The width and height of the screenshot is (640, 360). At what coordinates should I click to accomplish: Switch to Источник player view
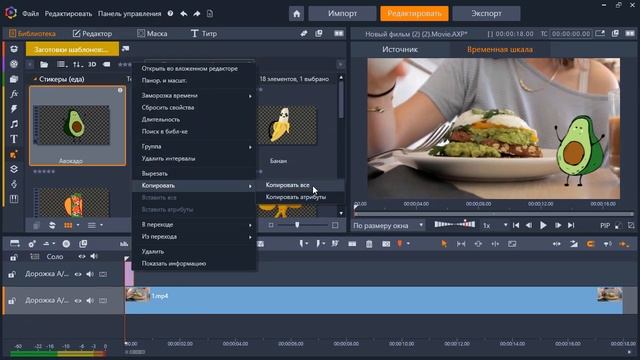(x=400, y=49)
